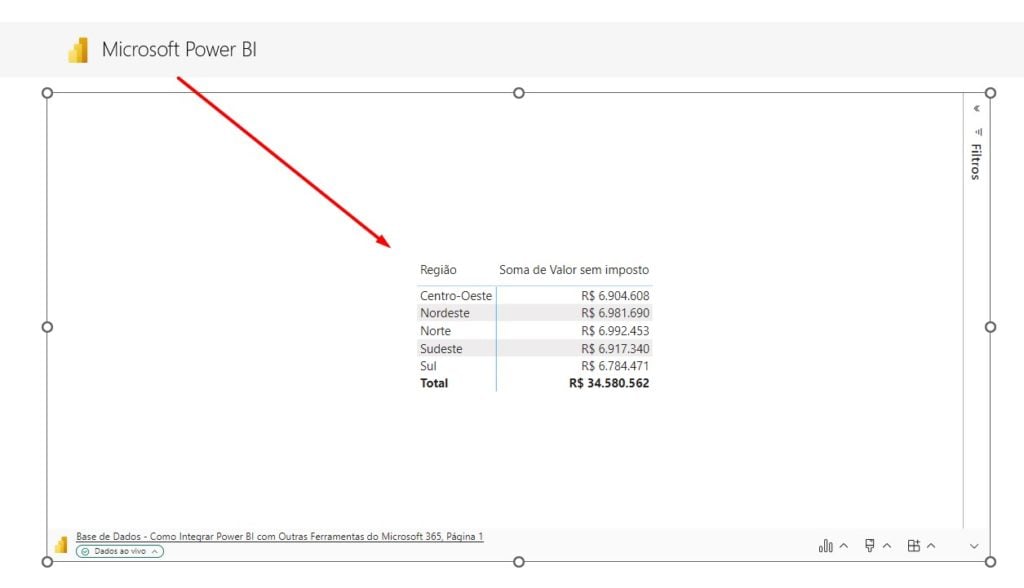Select the Format visual paint roller icon
This screenshot has width=1024, height=588.
(x=870, y=546)
